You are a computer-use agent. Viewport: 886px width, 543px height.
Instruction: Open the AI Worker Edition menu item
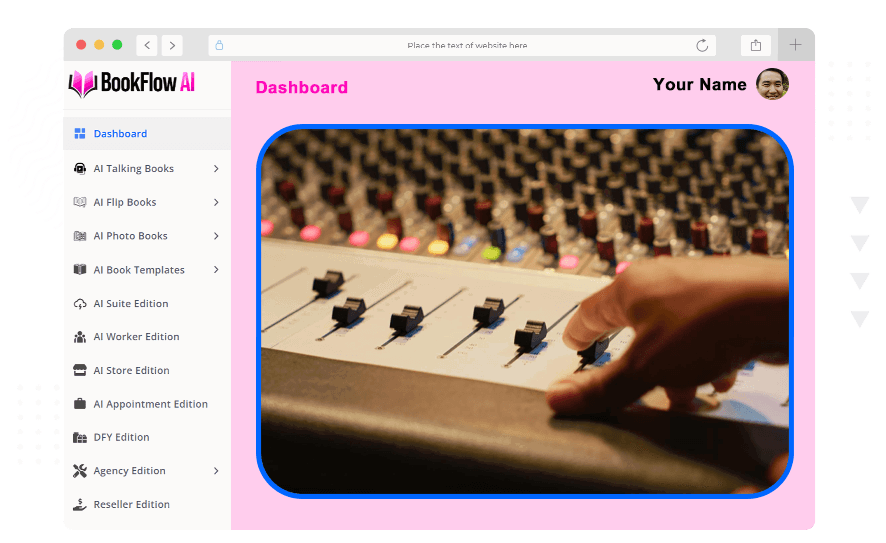point(136,337)
